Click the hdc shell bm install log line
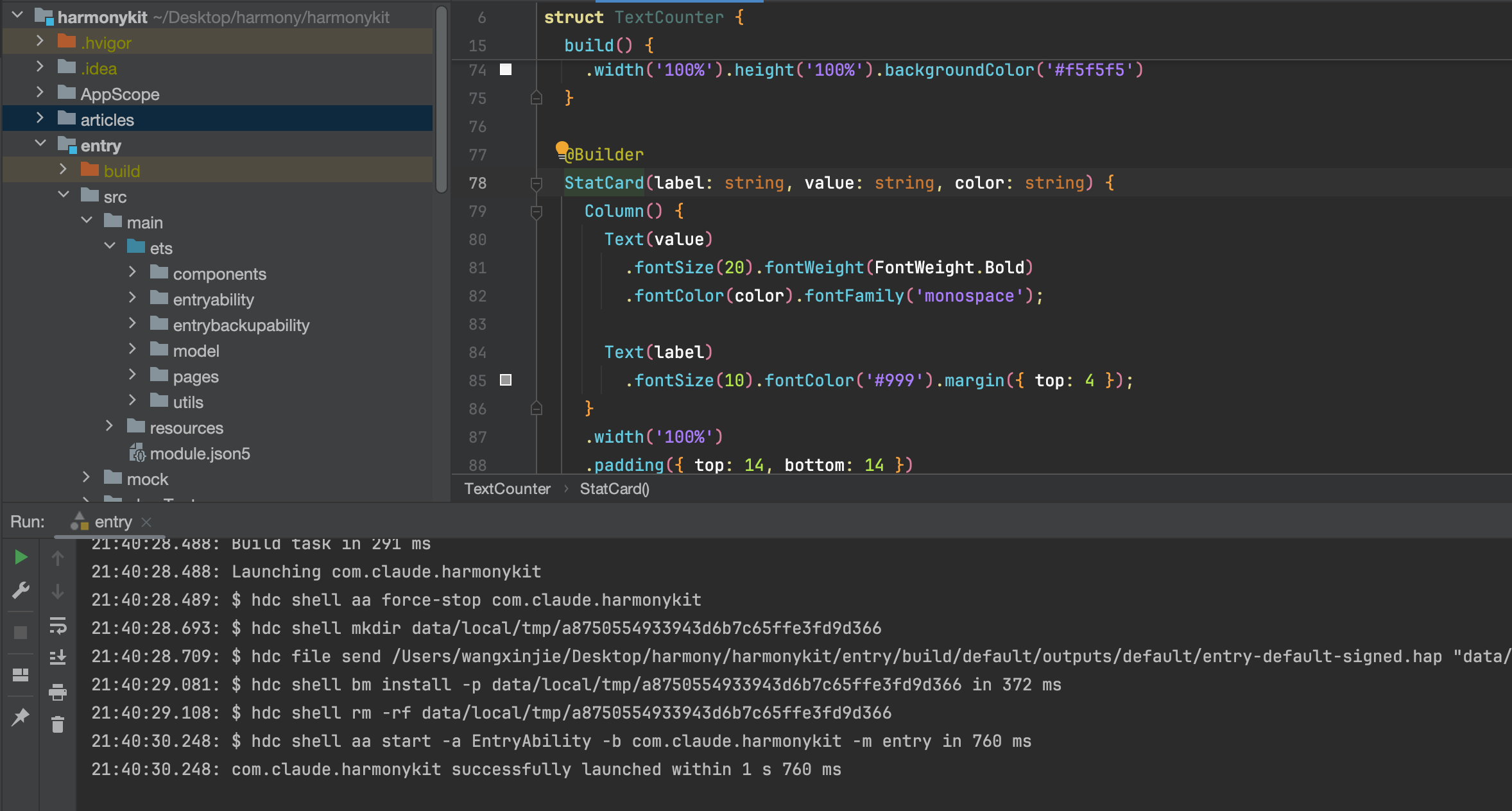This screenshot has height=811, width=1512. [x=576, y=685]
